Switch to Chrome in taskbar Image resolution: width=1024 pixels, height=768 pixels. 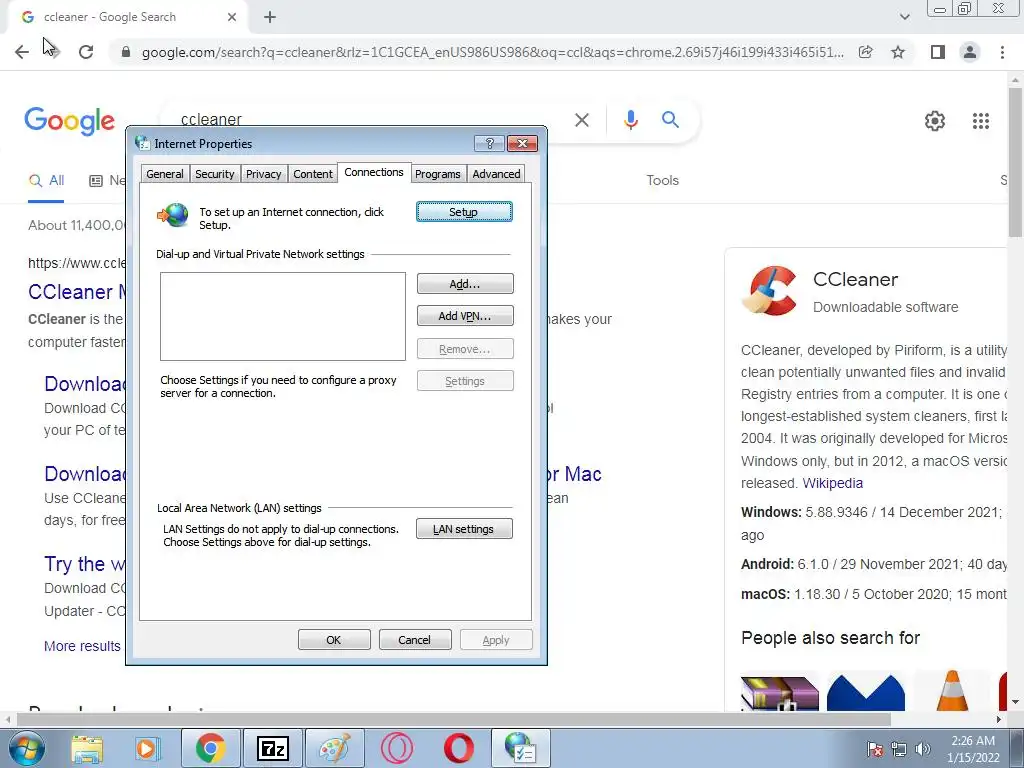pos(210,748)
